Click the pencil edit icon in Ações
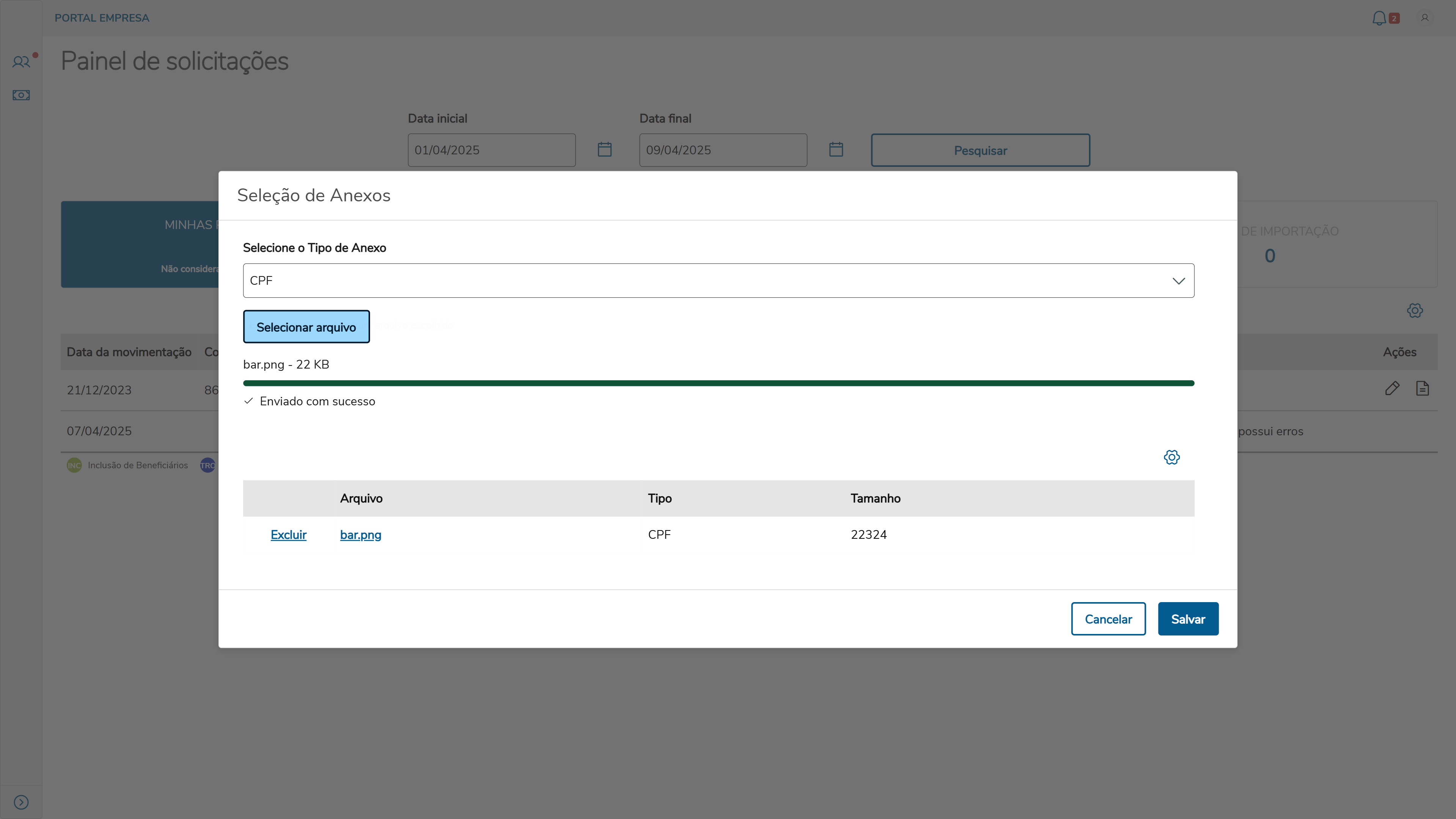The width and height of the screenshot is (1456, 819). tap(1392, 388)
